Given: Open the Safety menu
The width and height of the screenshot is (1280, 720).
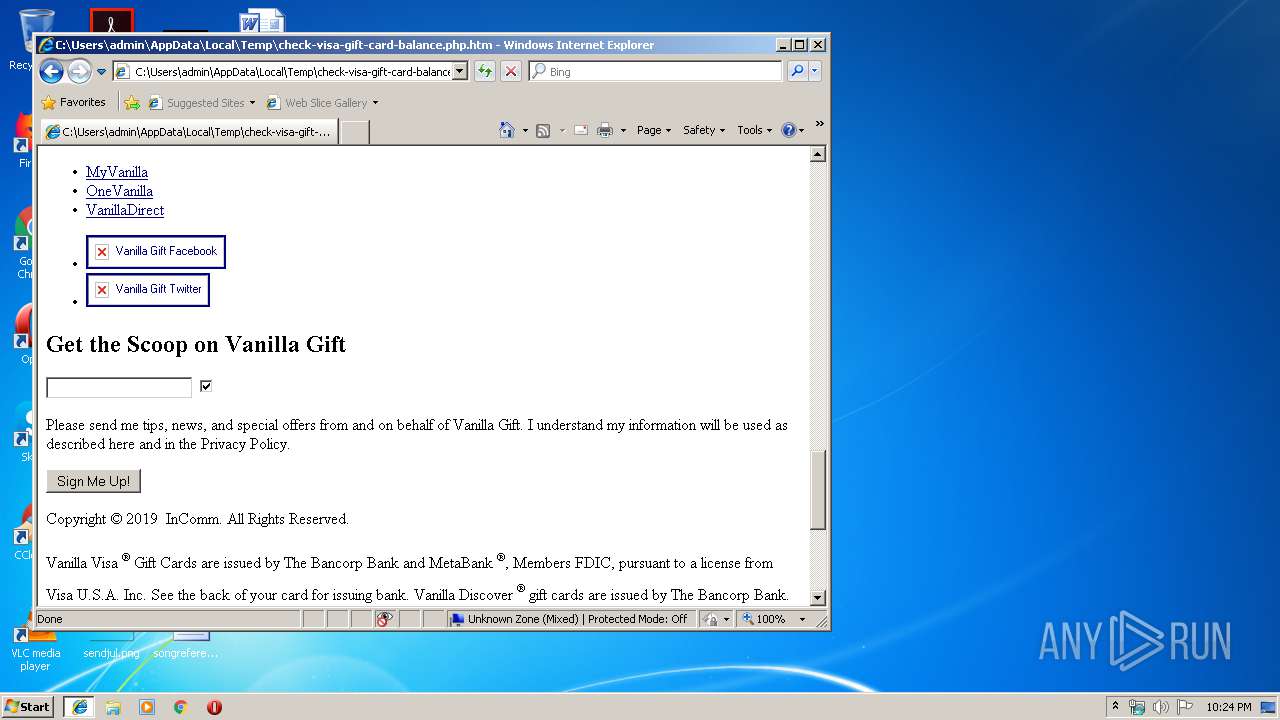Looking at the screenshot, I should coord(704,130).
